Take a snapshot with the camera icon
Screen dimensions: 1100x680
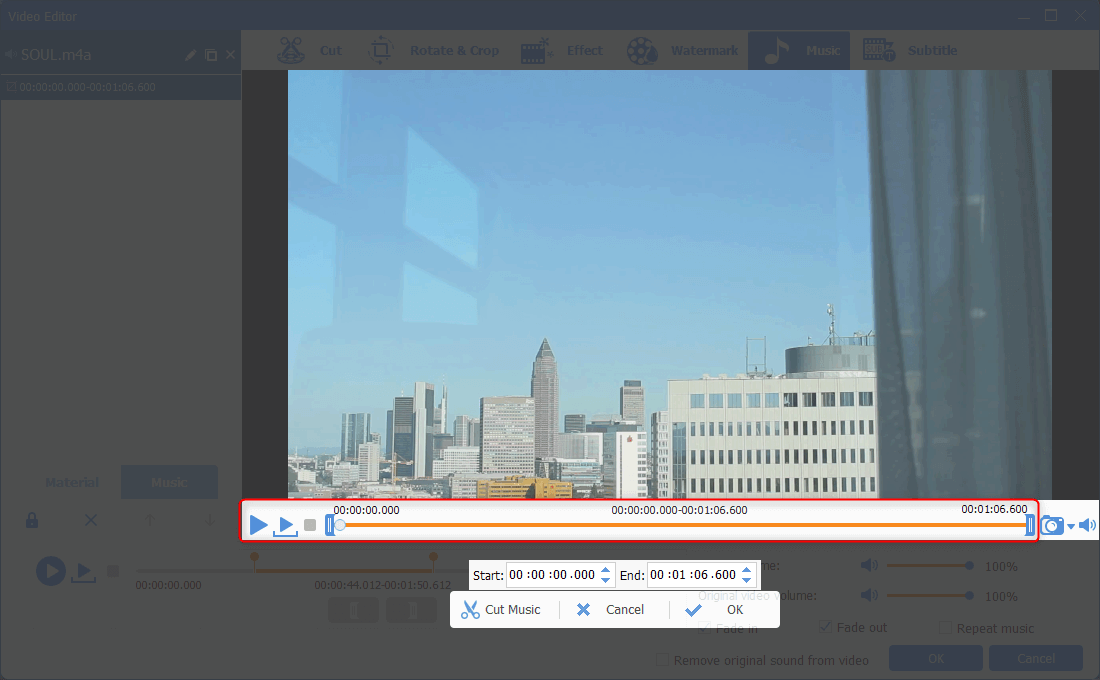(x=1052, y=525)
